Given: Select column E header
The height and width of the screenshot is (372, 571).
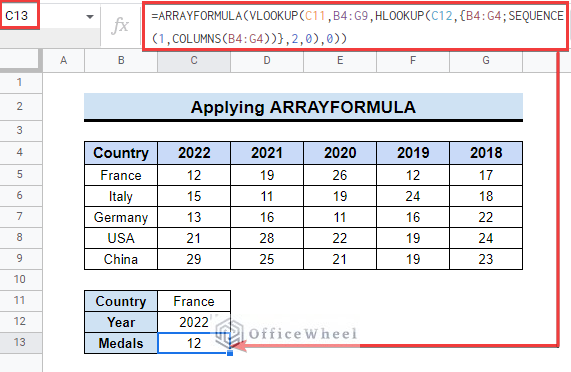Looking at the screenshot, I should [340, 60].
